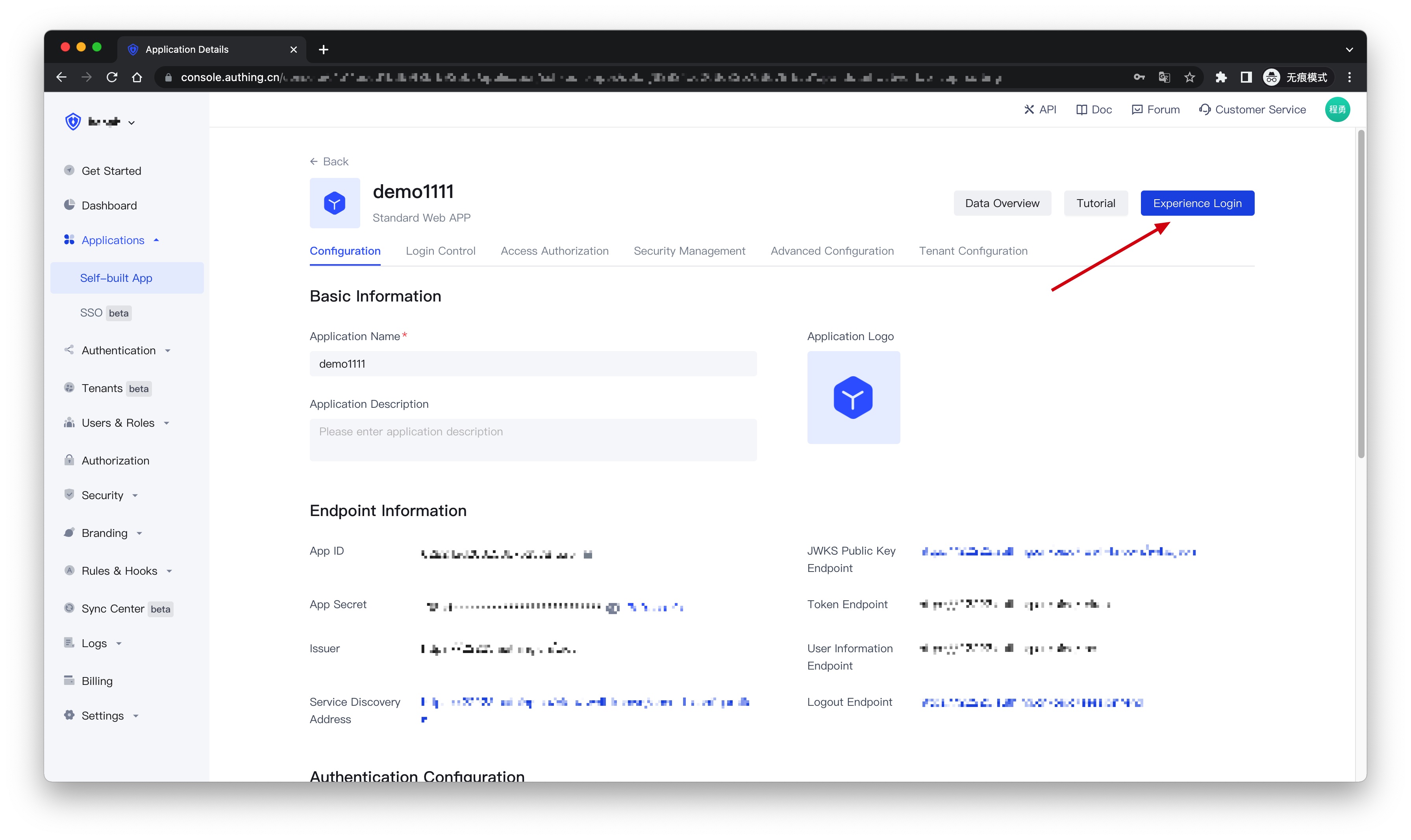Expand the Authentication sidebar menu
1411x840 pixels.
119,350
